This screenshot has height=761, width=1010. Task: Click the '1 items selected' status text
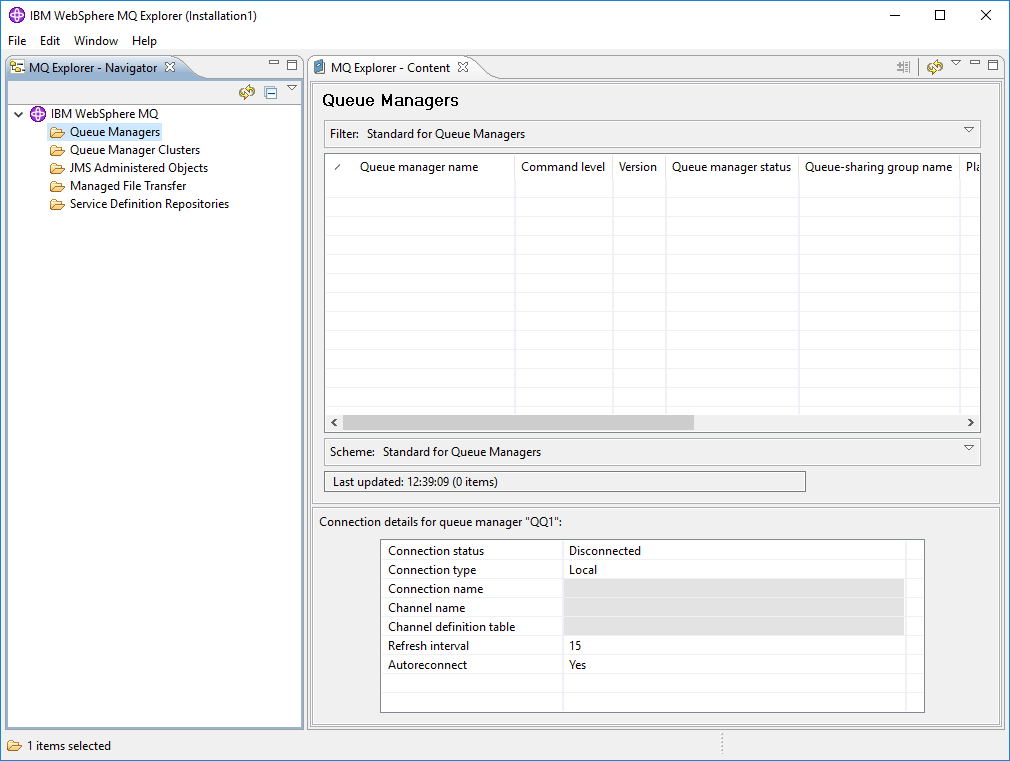point(69,746)
